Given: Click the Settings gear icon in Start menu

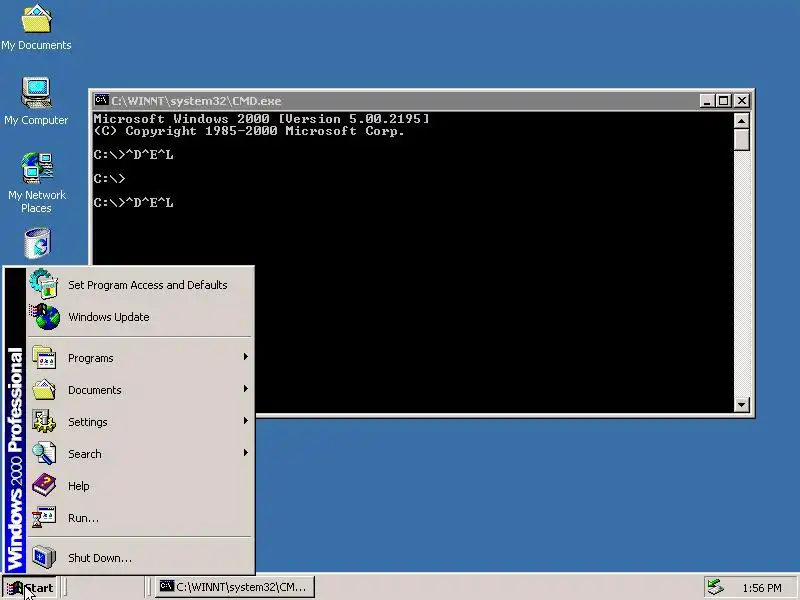Looking at the screenshot, I should click(x=44, y=421).
